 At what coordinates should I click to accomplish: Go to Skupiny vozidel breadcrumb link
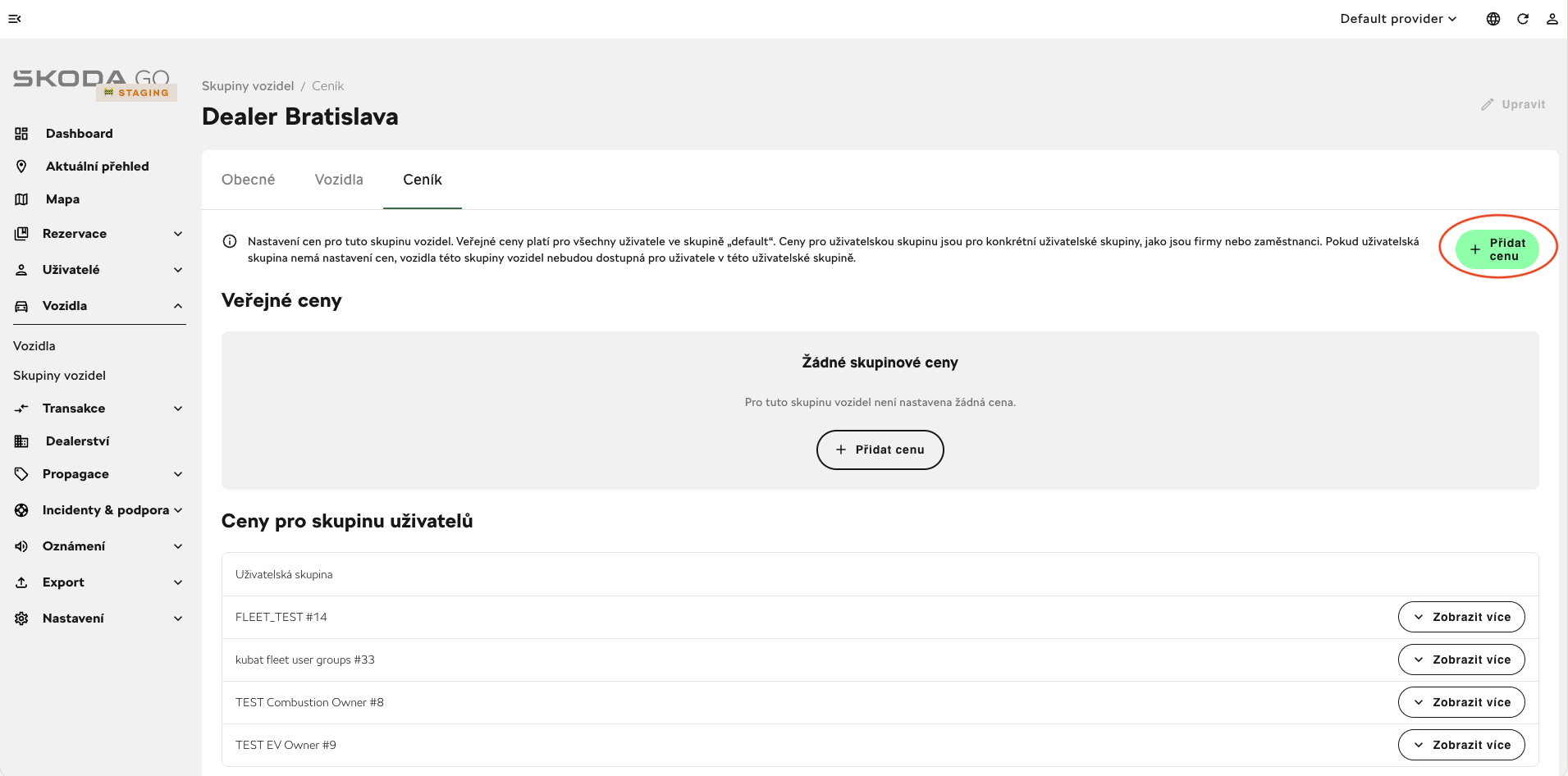(248, 86)
